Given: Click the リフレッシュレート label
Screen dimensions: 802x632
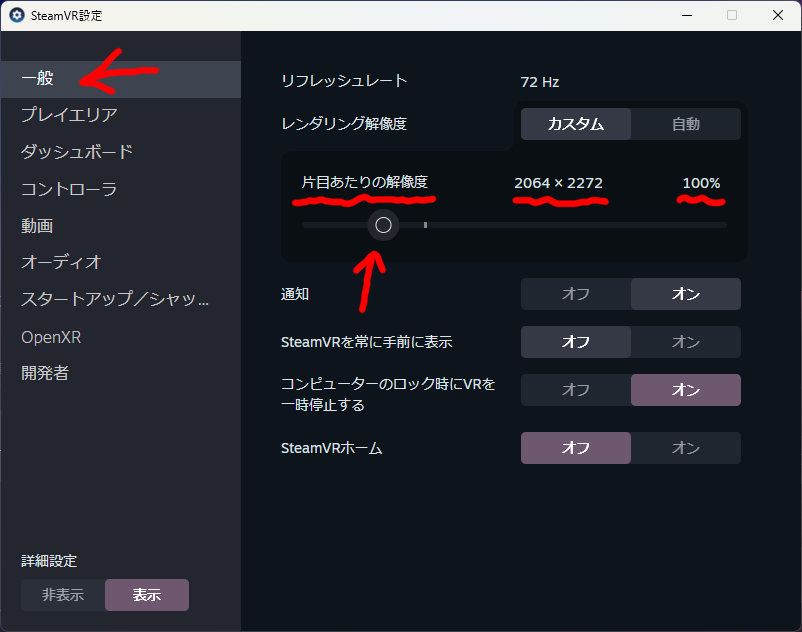Looking at the screenshot, I should pyautogui.click(x=344, y=81).
